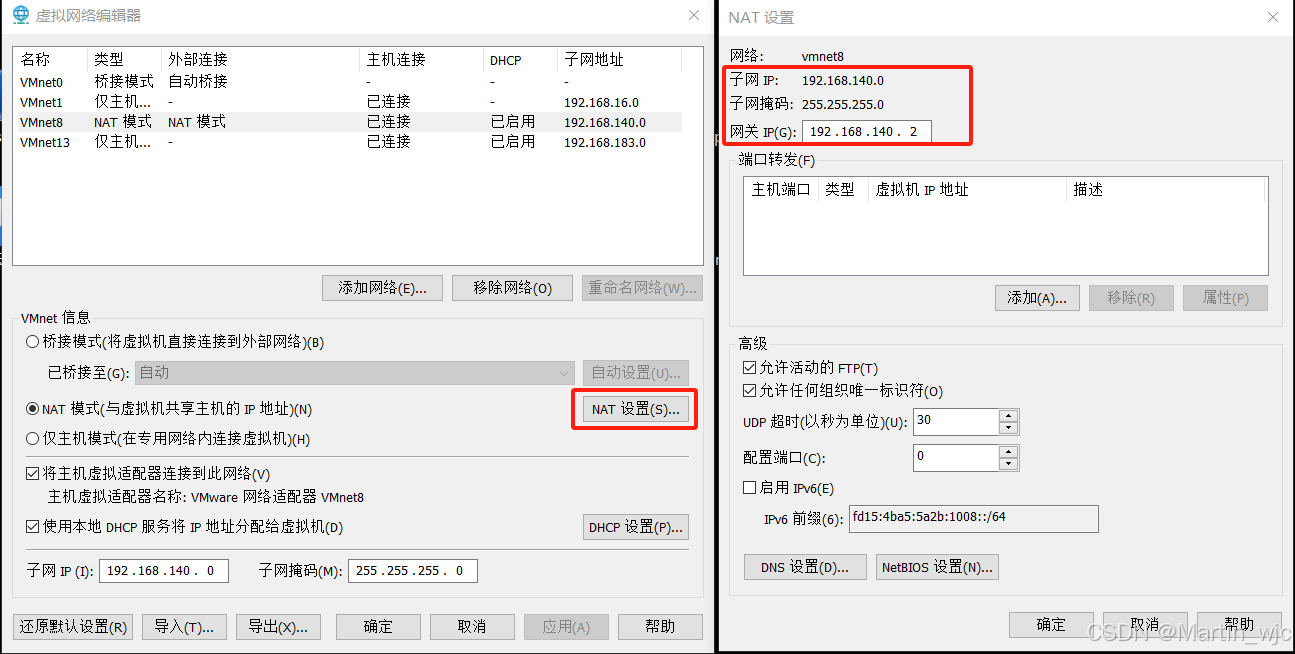This screenshot has width=1295, height=654.
Task: Click the IPv6 前缀 field
Action: 974,518
